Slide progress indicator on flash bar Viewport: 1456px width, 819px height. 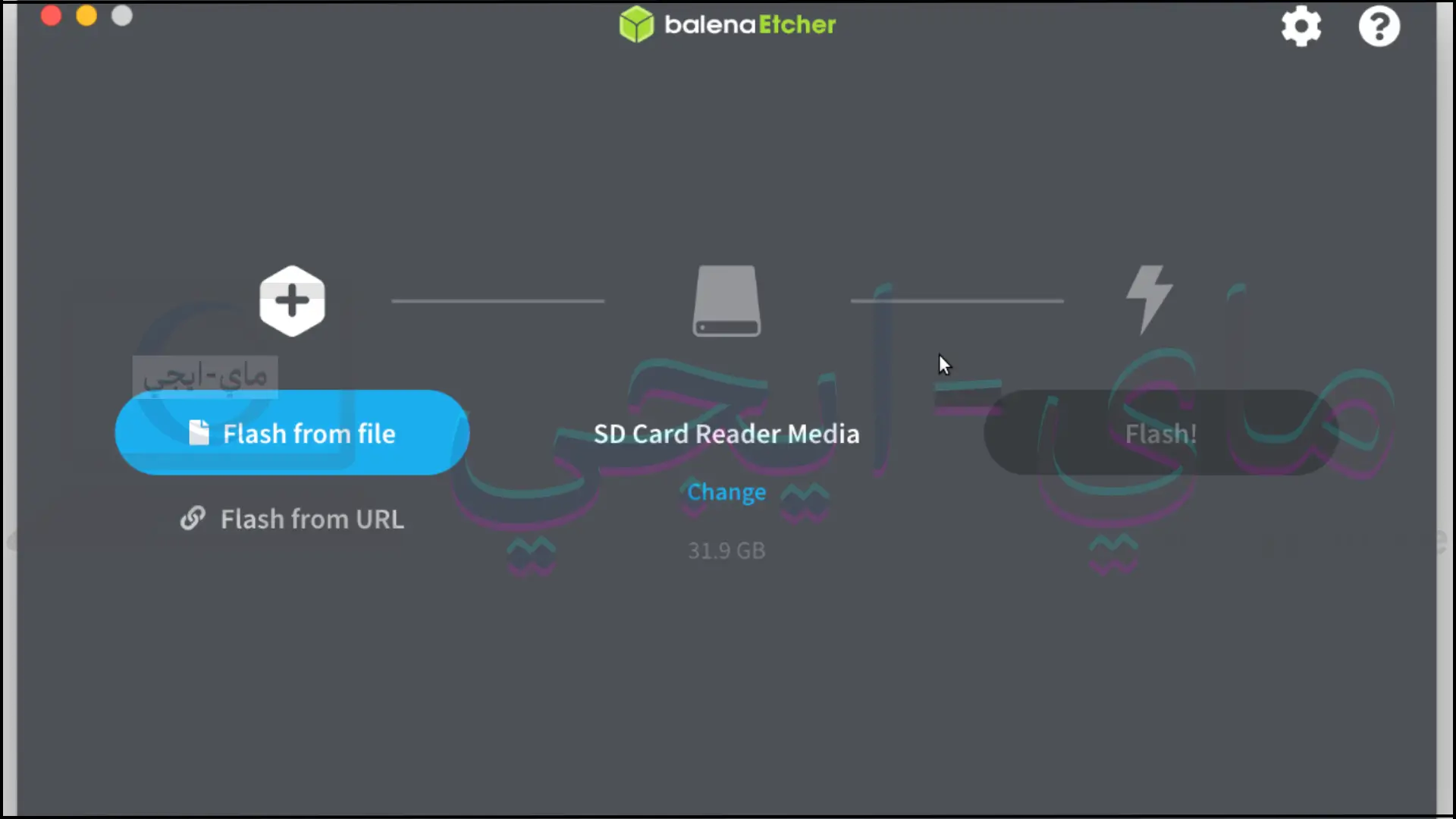click(958, 299)
